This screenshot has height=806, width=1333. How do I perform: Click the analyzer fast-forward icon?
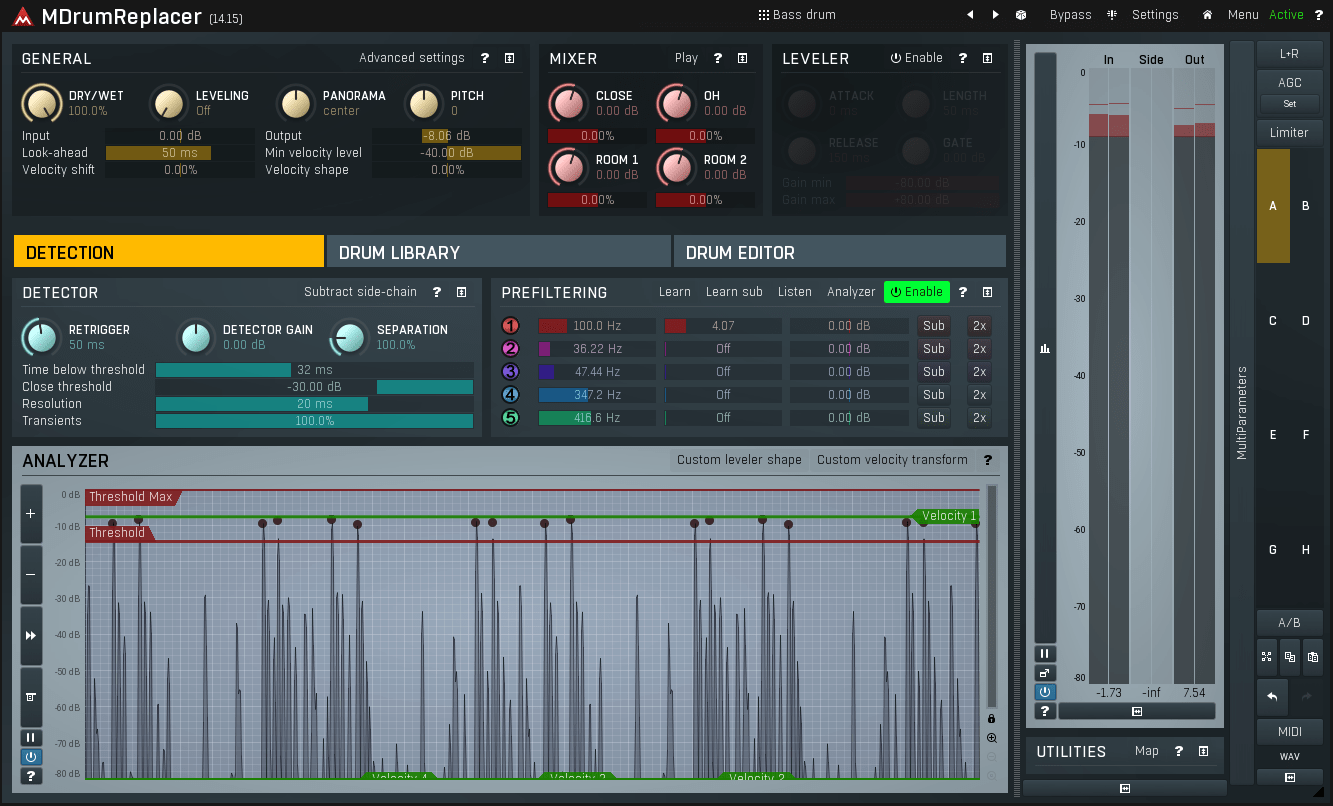tap(31, 635)
